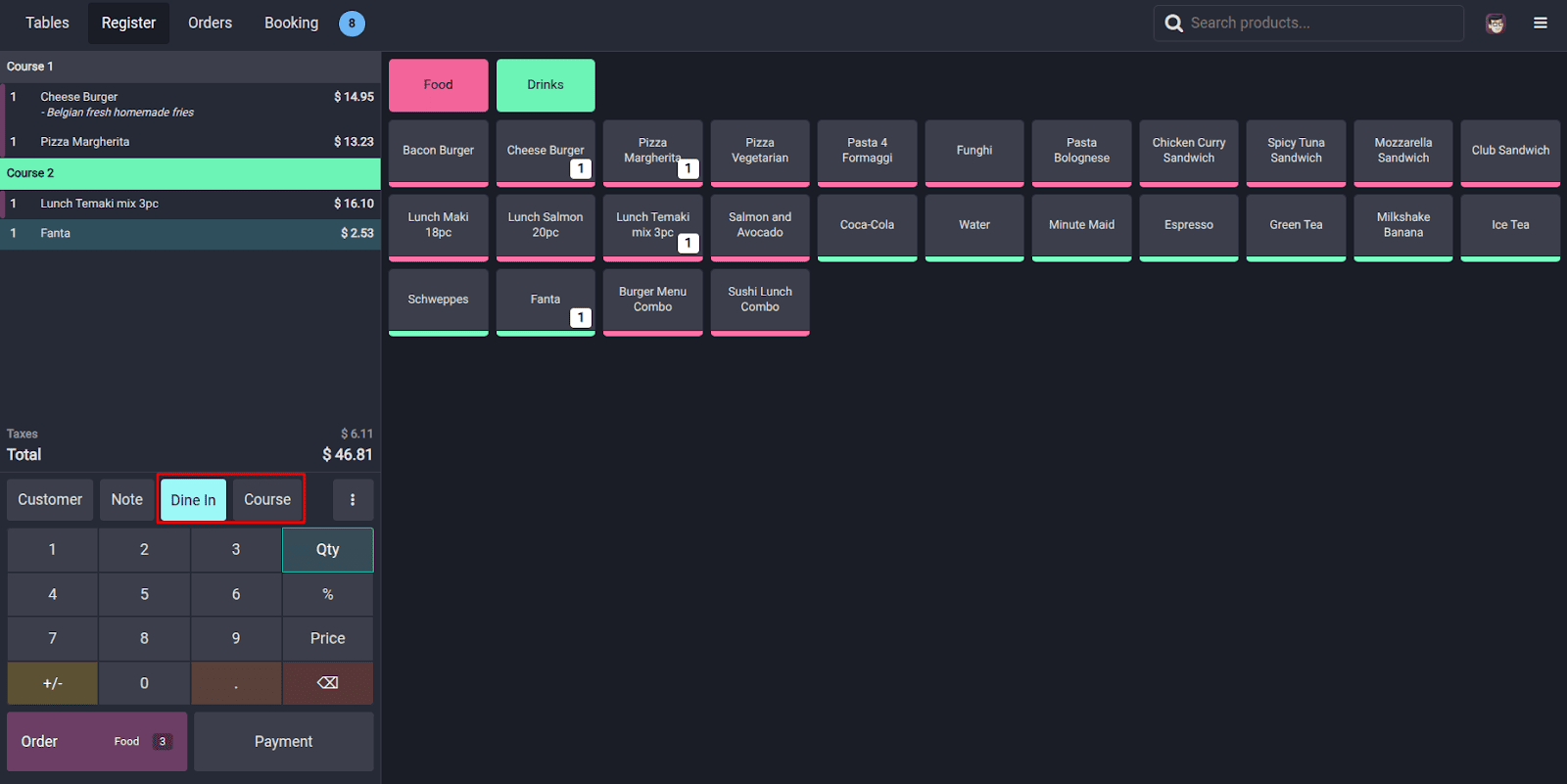Select the Qty numpad mode
This screenshot has width=1567, height=784.
[327, 550]
